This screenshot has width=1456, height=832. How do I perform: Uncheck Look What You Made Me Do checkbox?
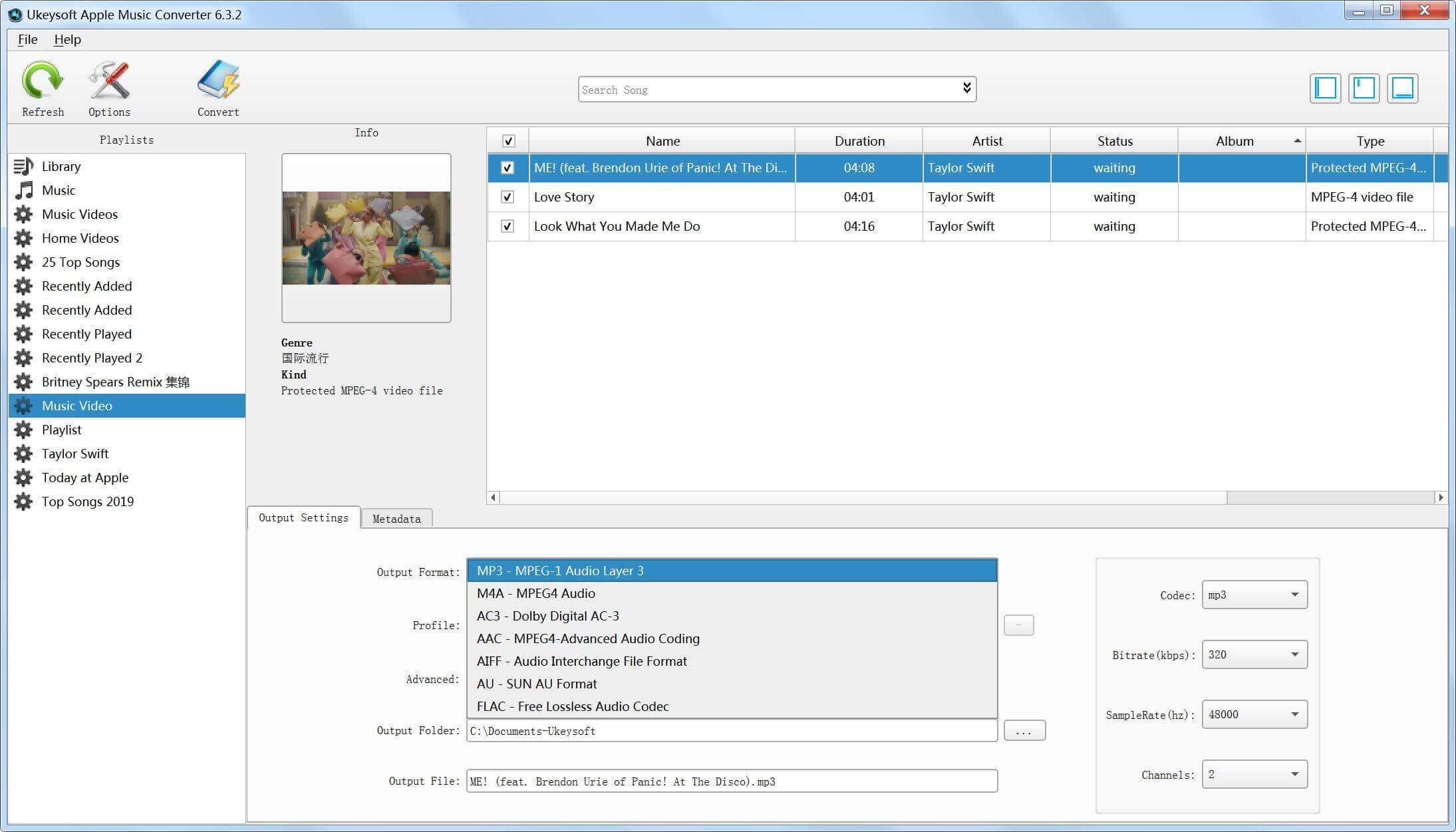508,226
